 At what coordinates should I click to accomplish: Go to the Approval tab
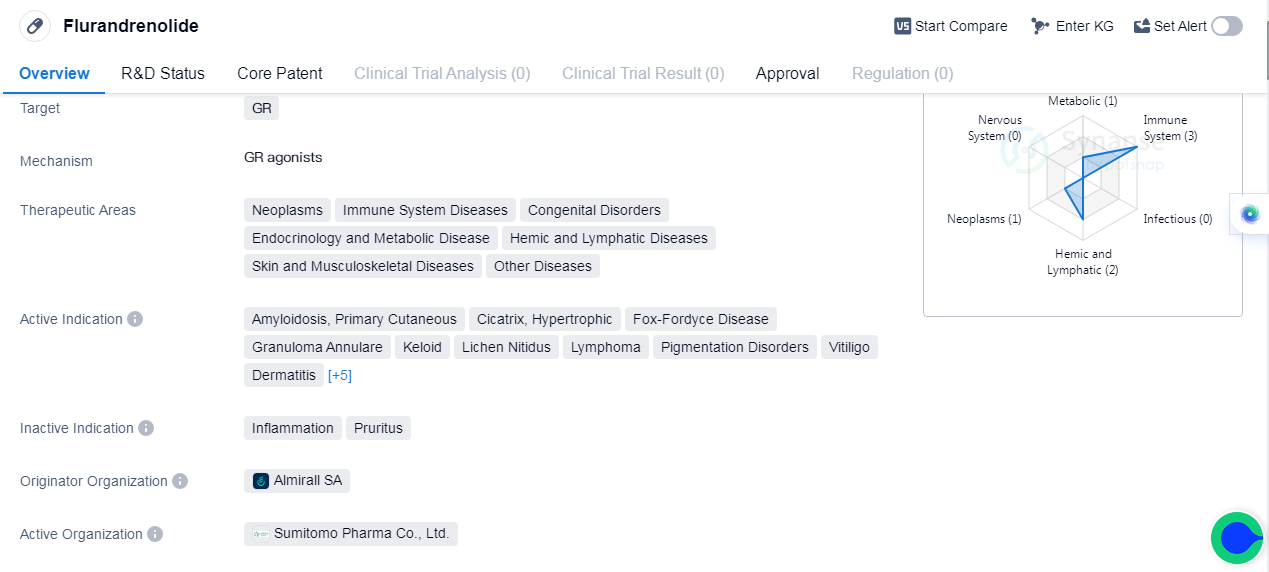point(787,73)
